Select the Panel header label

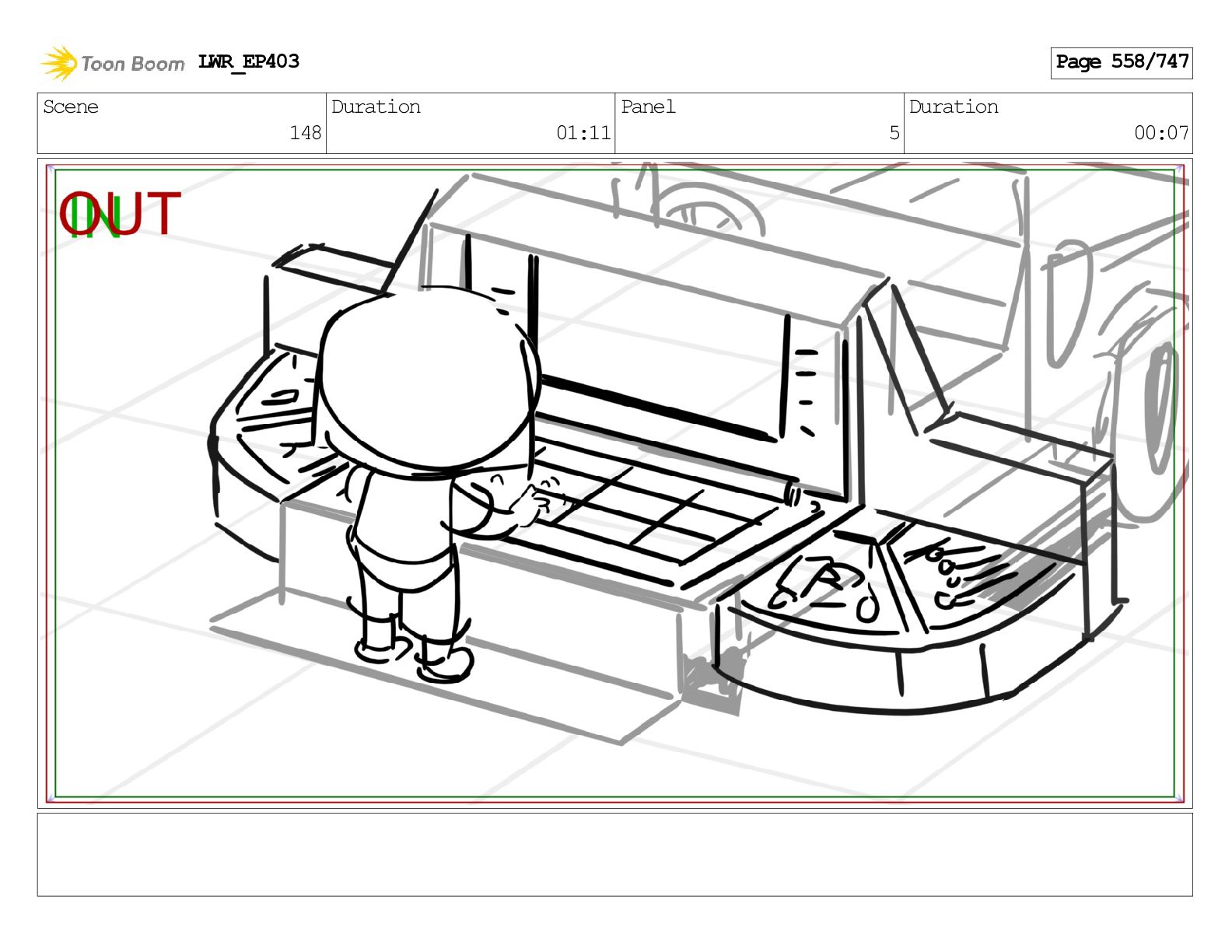(648, 107)
